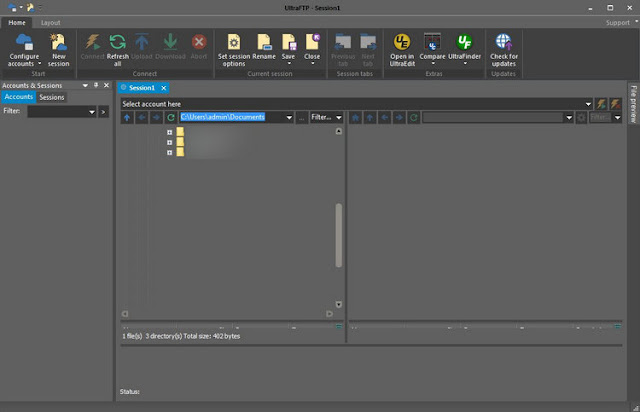Close the Session1 tab
The width and height of the screenshot is (640, 412).
[x=164, y=88]
